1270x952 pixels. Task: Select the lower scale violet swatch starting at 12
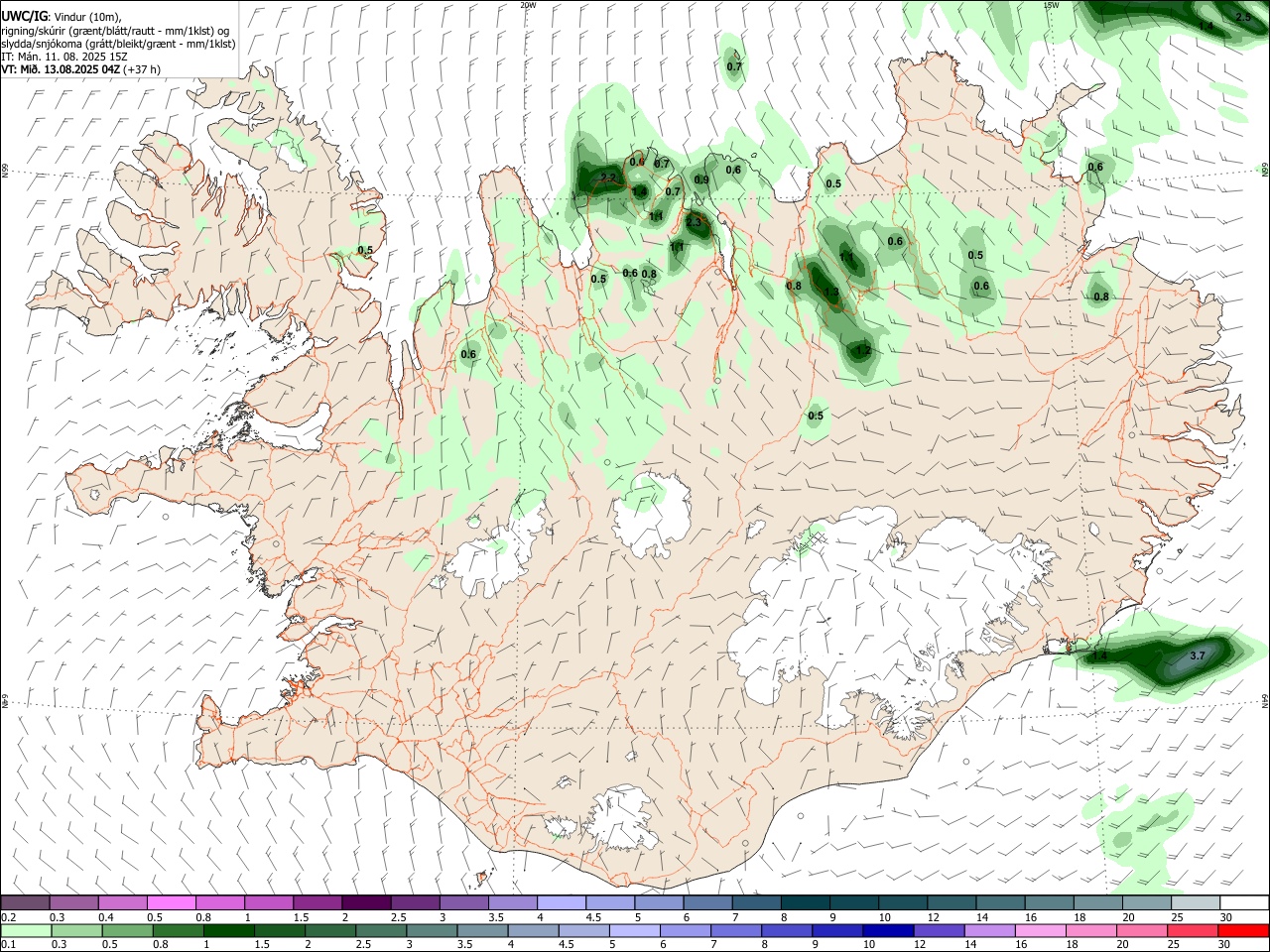click(939, 930)
